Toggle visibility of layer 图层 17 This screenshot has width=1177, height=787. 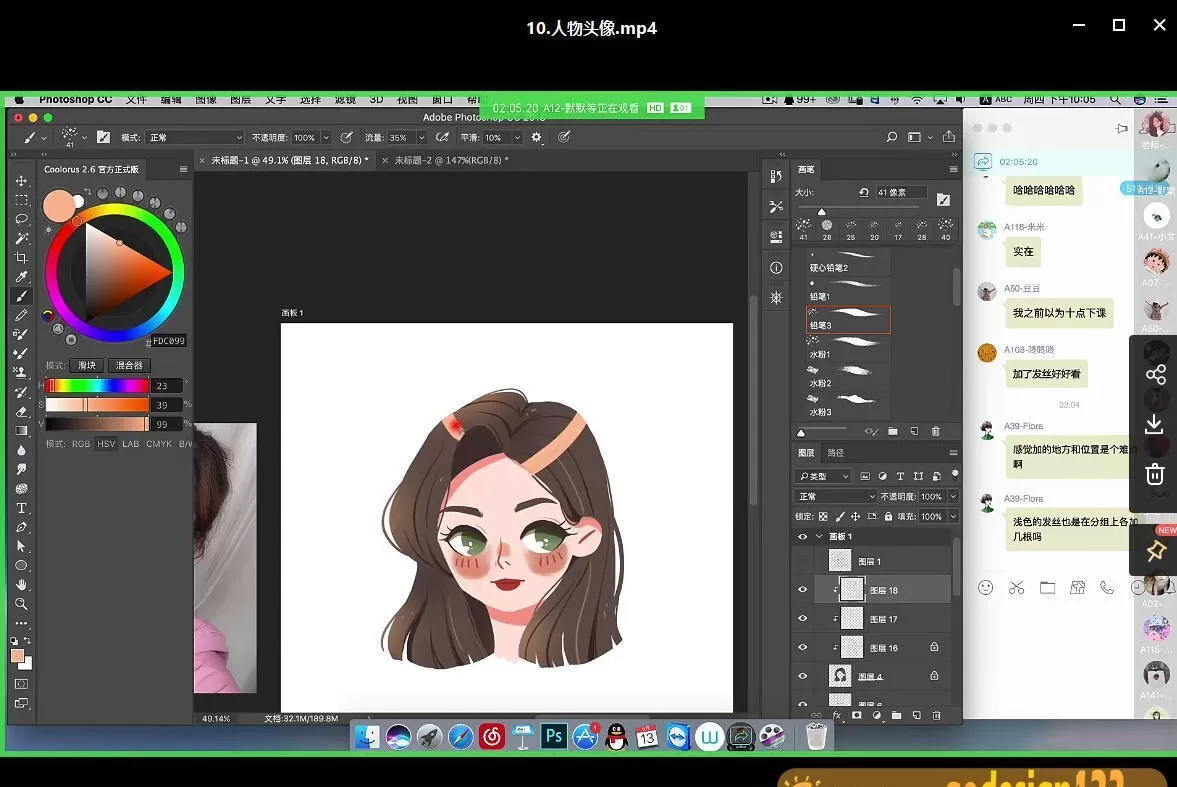tap(802, 619)
